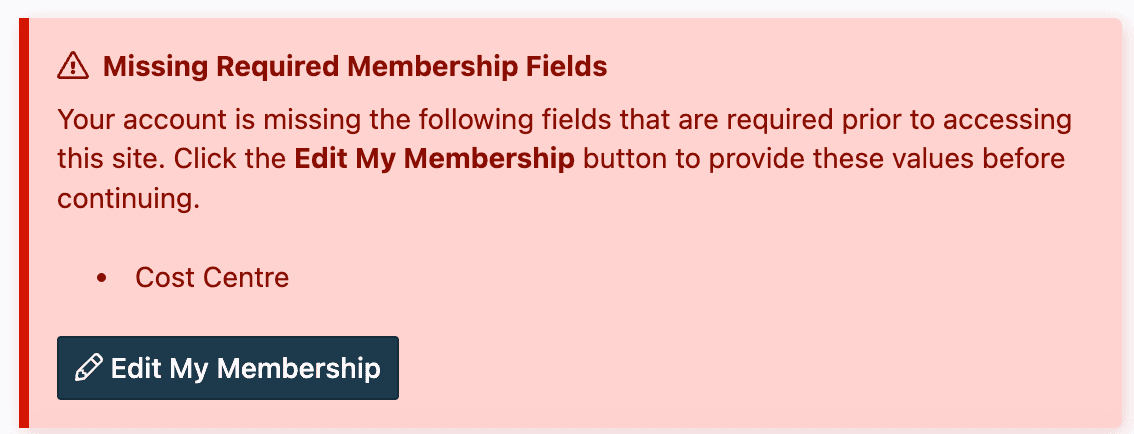Click the warning triangle icon

click(x=74, y=67)
